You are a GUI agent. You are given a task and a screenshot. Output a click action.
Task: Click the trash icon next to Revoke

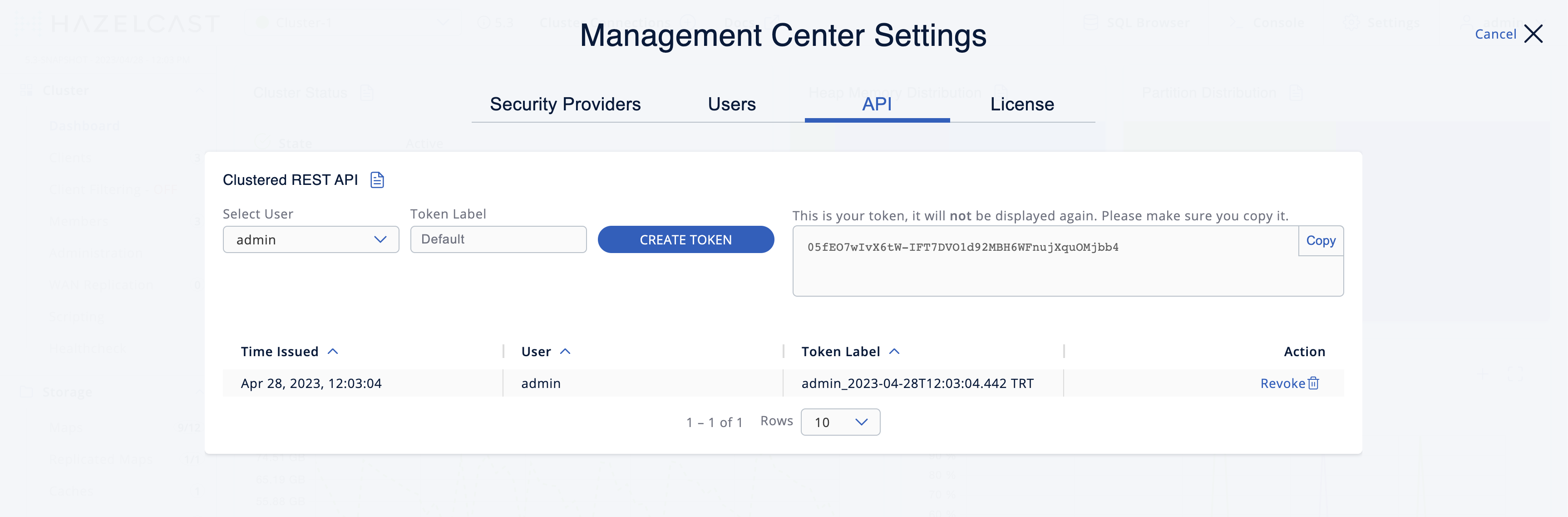pos(1314,383)
